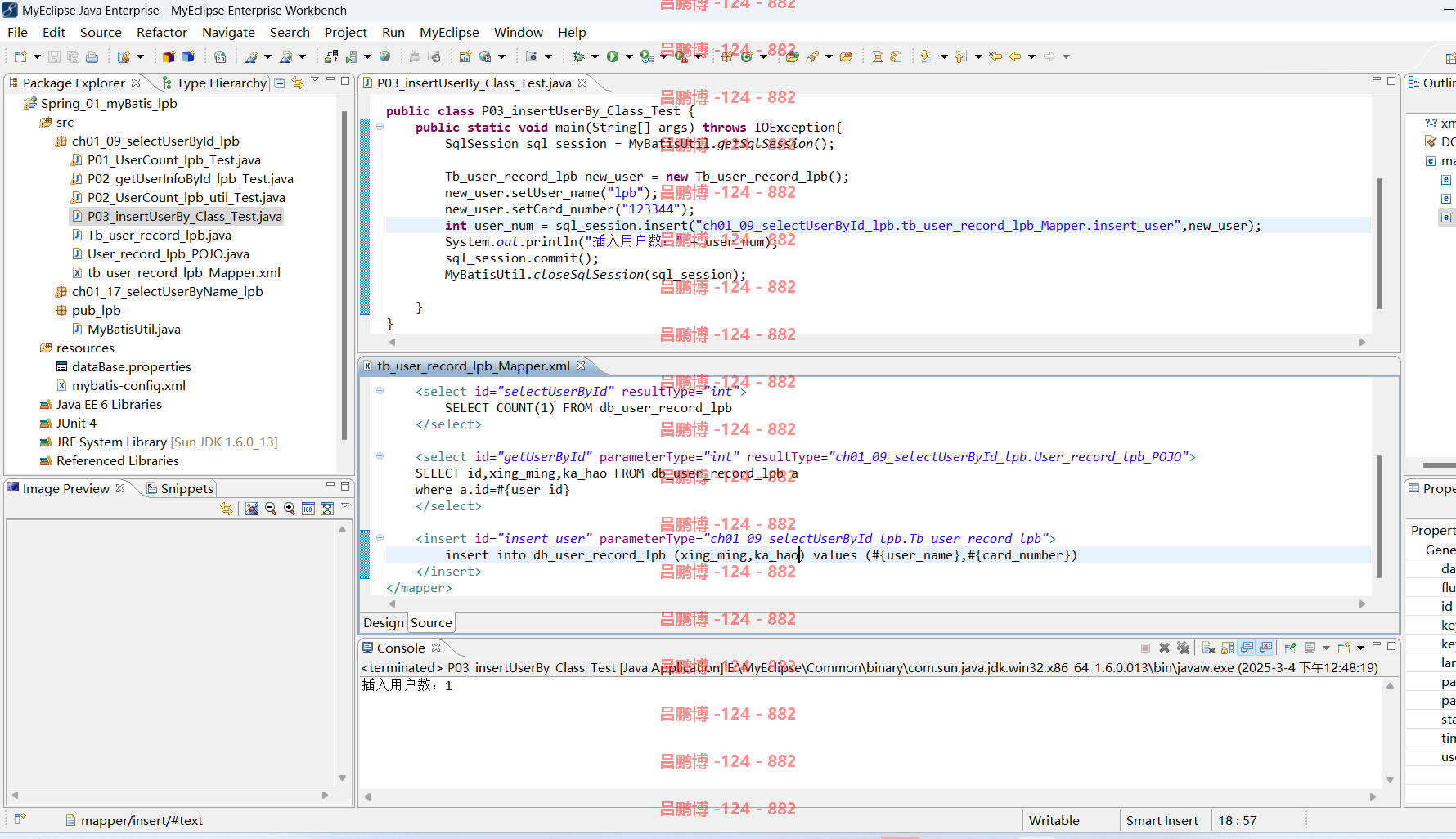This screenshot has height=839, width=1456.
Task: Click the Search flashlight toolbar icon
Action: click(812, 56)
